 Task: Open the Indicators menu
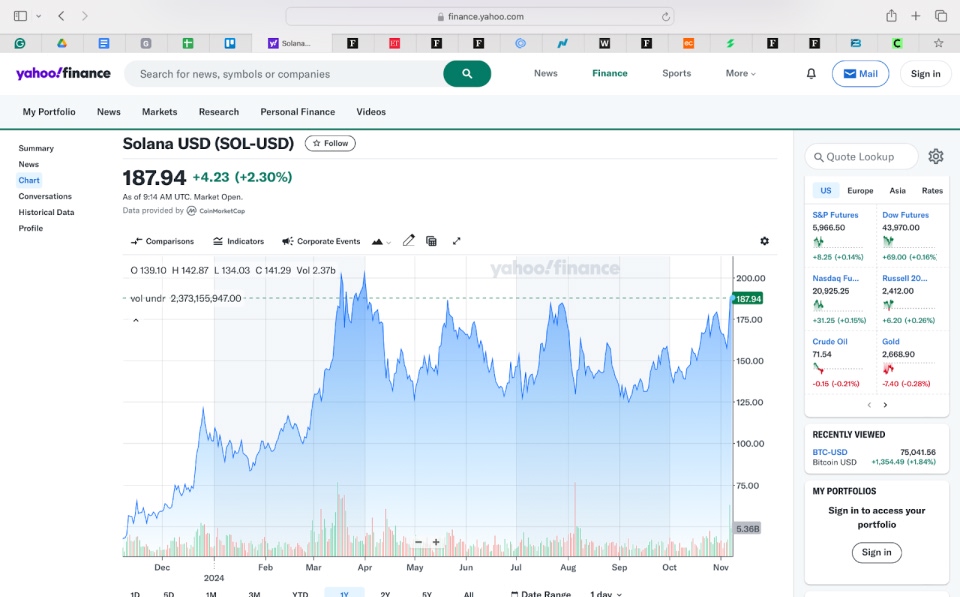pos(238,241)
